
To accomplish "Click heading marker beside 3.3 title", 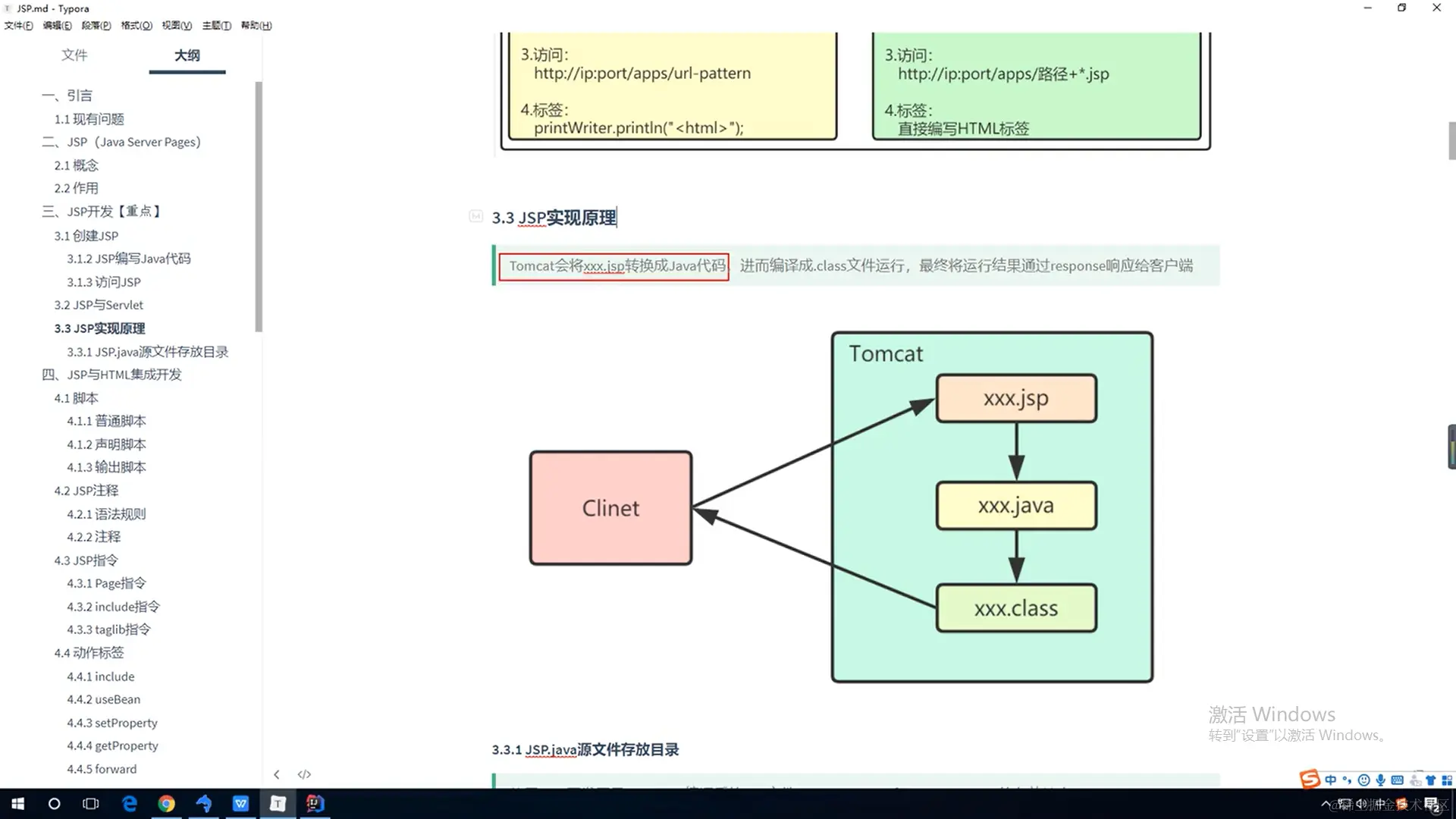I will click(x=475, y=217).
